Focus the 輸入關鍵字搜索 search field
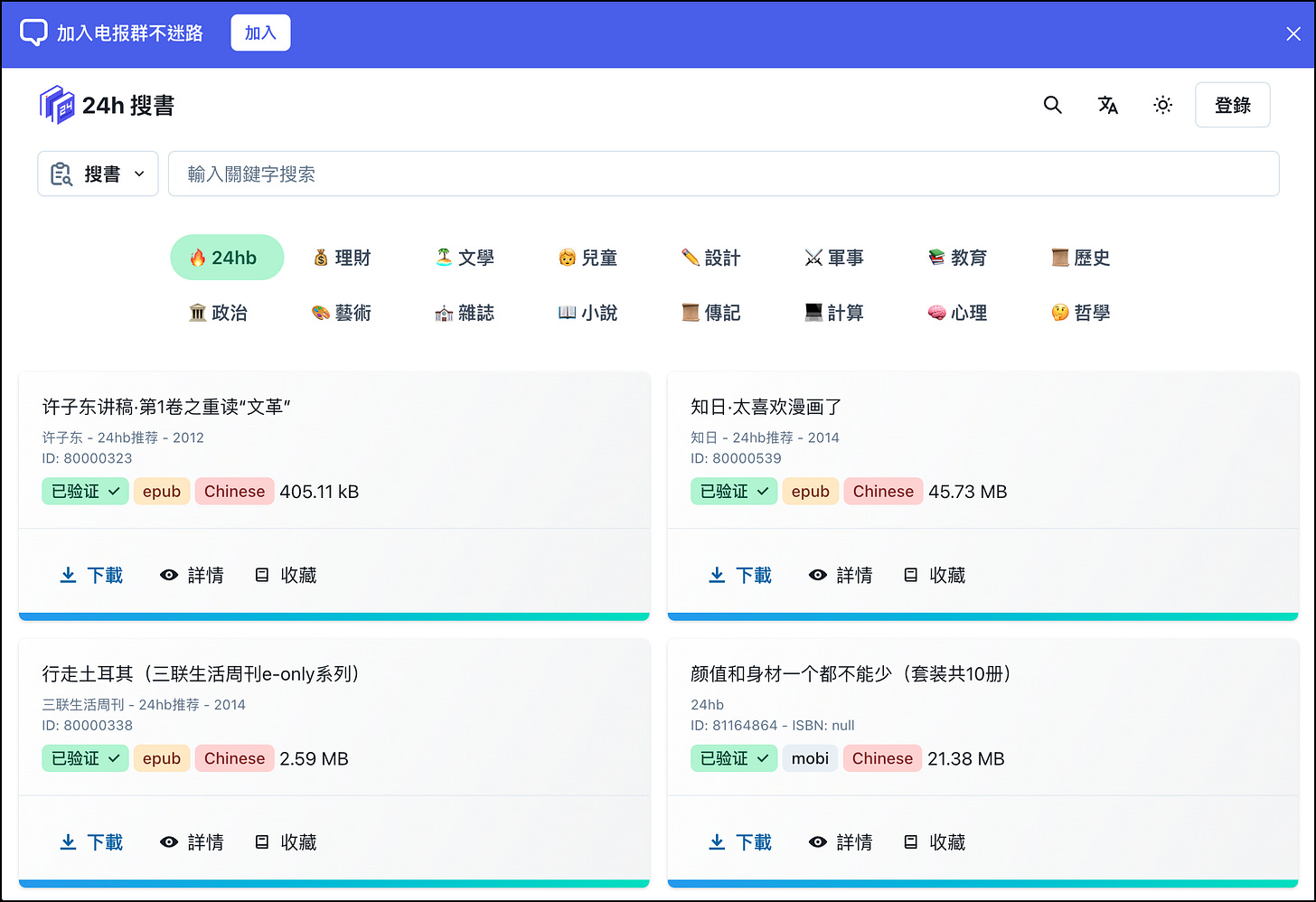This screenshot has height=902, width=1316. coord(723,174)
